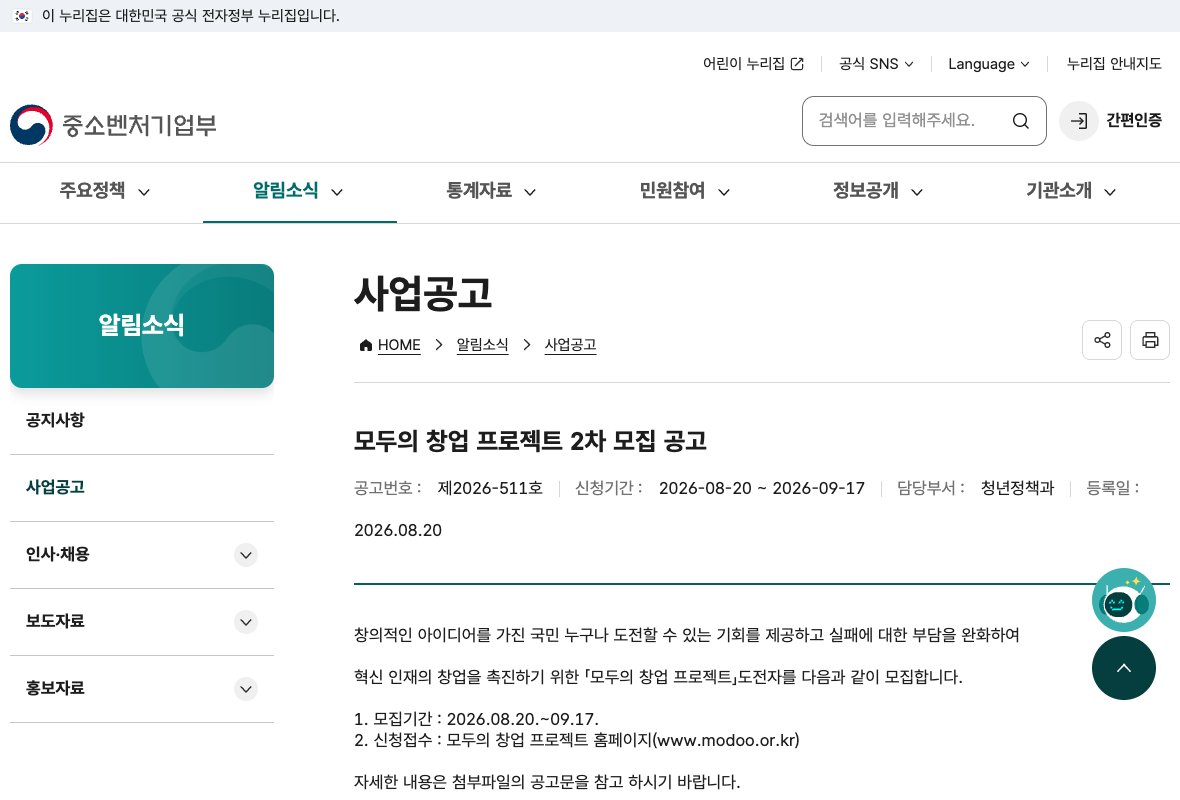Click external link icon beside 어린이 누리집

pos(797,64)
